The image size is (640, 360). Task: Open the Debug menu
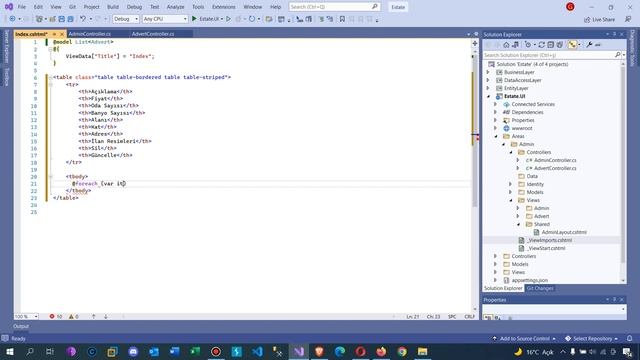(x=134, y=7)
